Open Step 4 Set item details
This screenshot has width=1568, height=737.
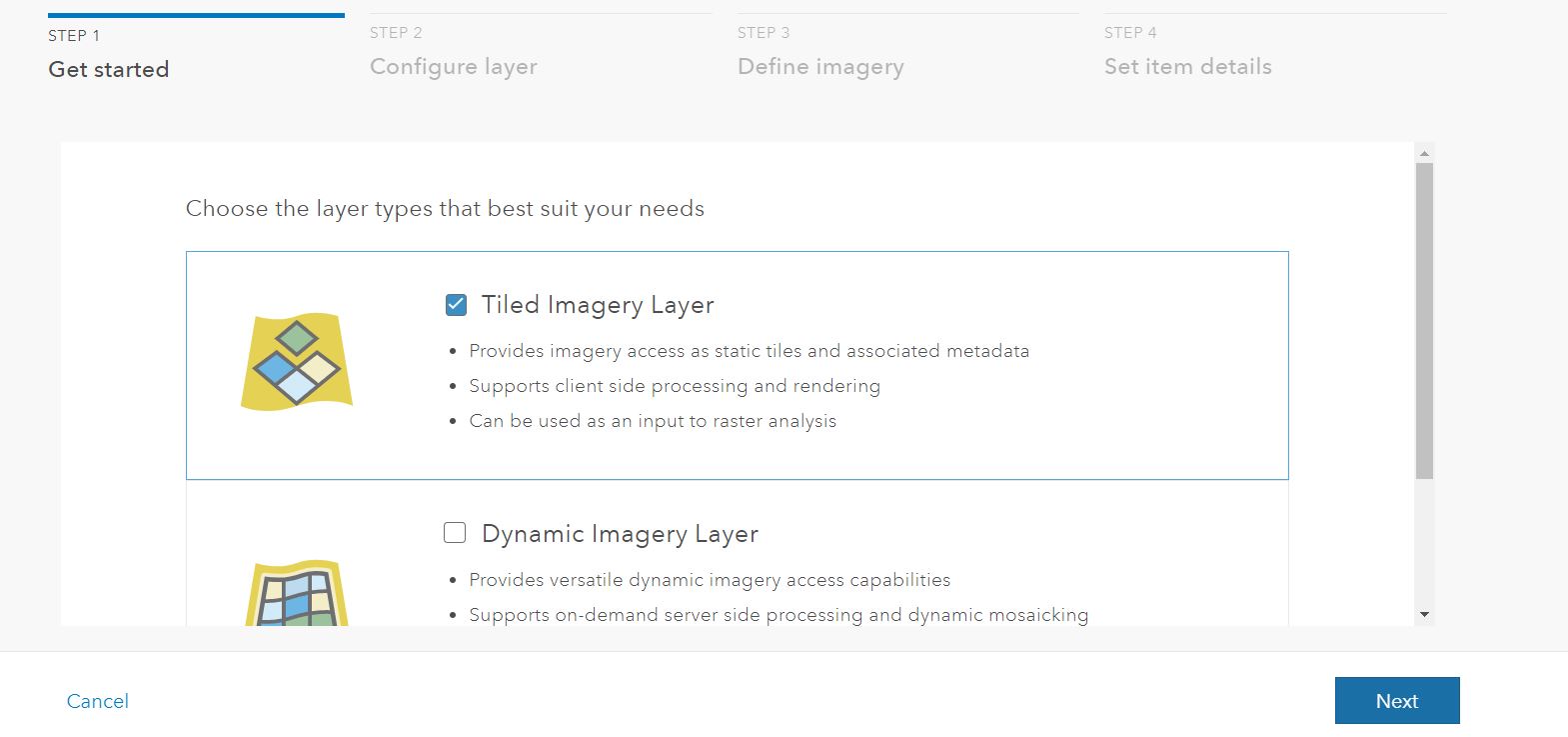click(1187, 66)
